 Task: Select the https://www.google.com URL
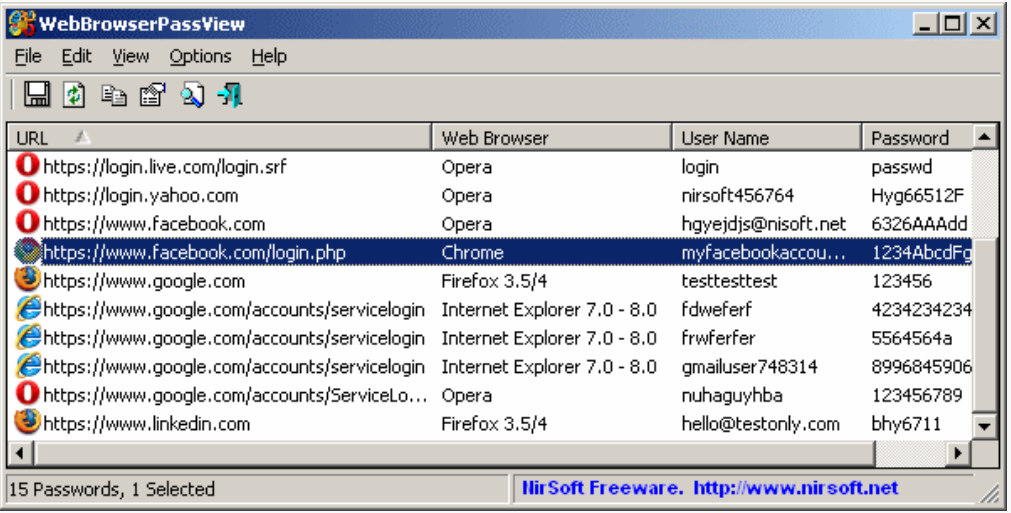pos(144,280)
